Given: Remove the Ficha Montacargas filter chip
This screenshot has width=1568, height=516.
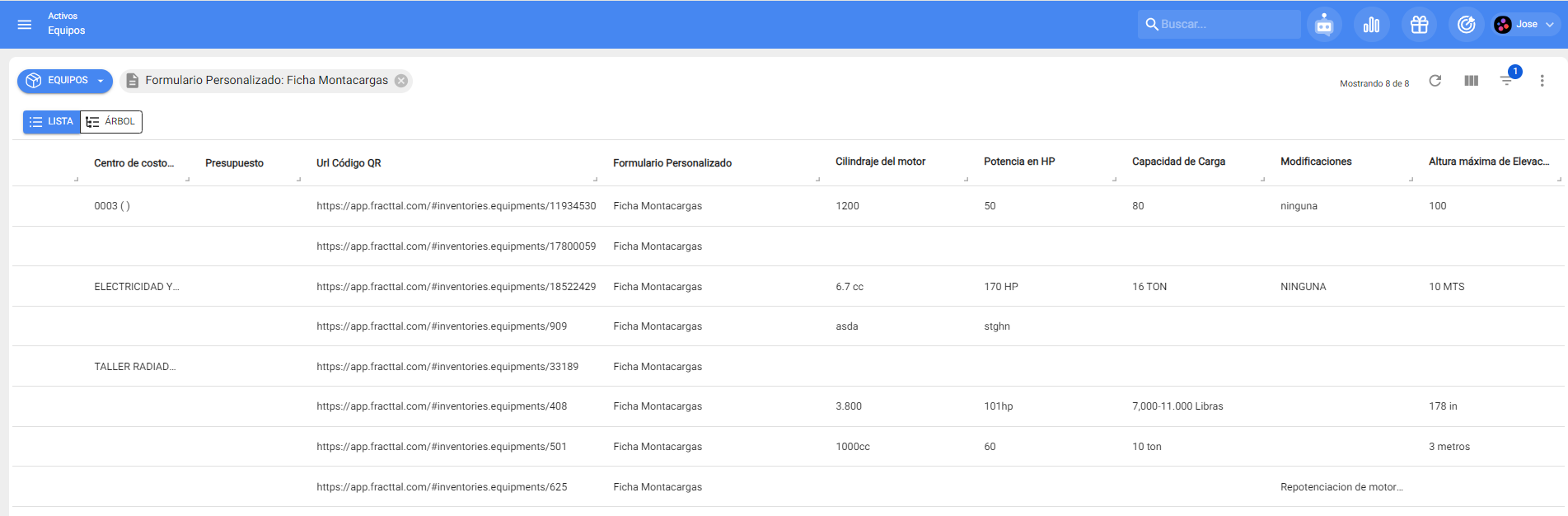Looking at the screenshot, I should tap(401, 81).
